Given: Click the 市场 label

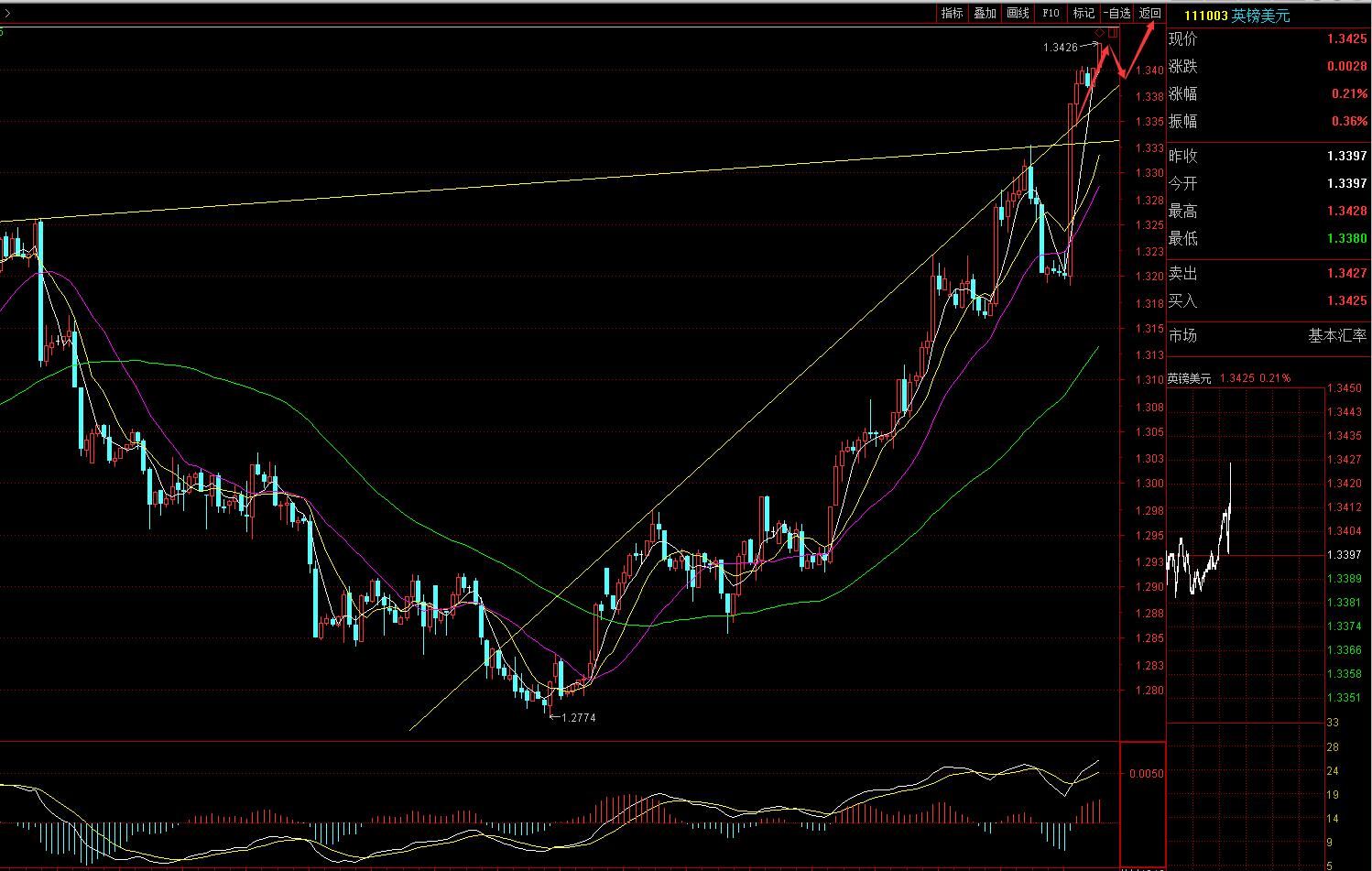Looking at the screenshot, I should point(1182,336).
